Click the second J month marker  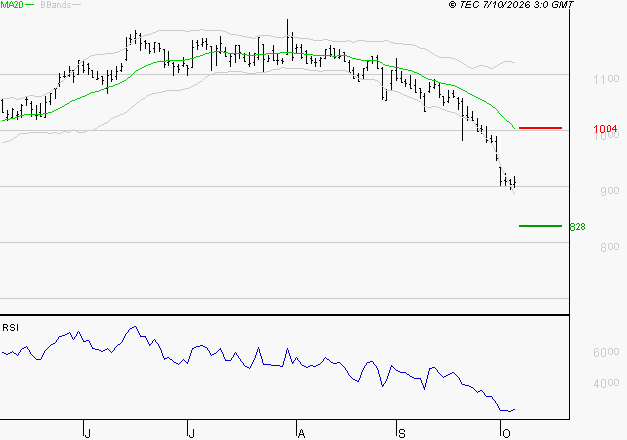(x=192, y=433)
